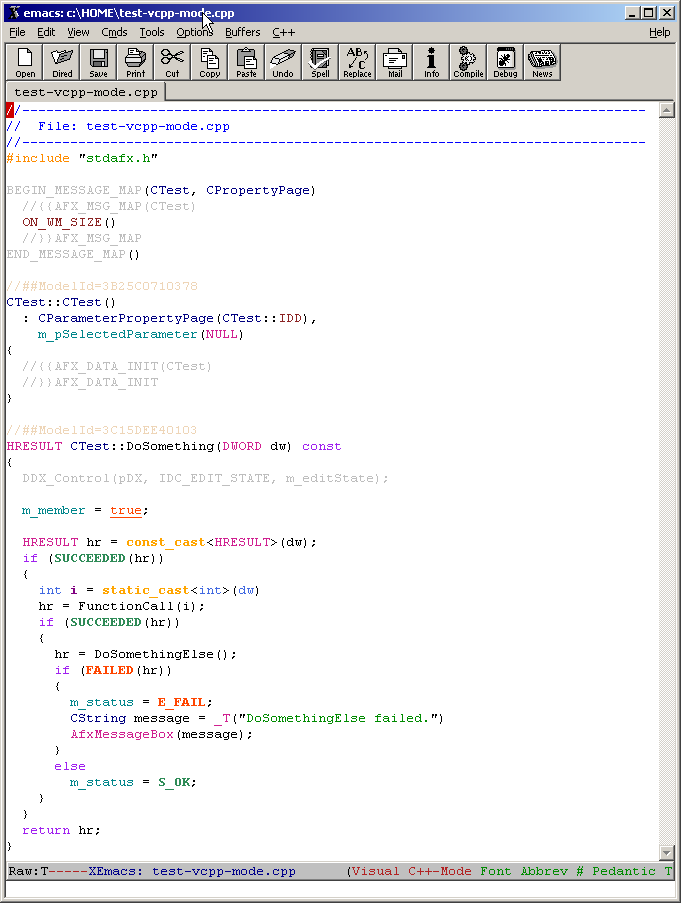Image resolution: width=681 pixels, height=903 pixels.
Task: Open Dired directory browser from toolbar
Action: [62, 62]
